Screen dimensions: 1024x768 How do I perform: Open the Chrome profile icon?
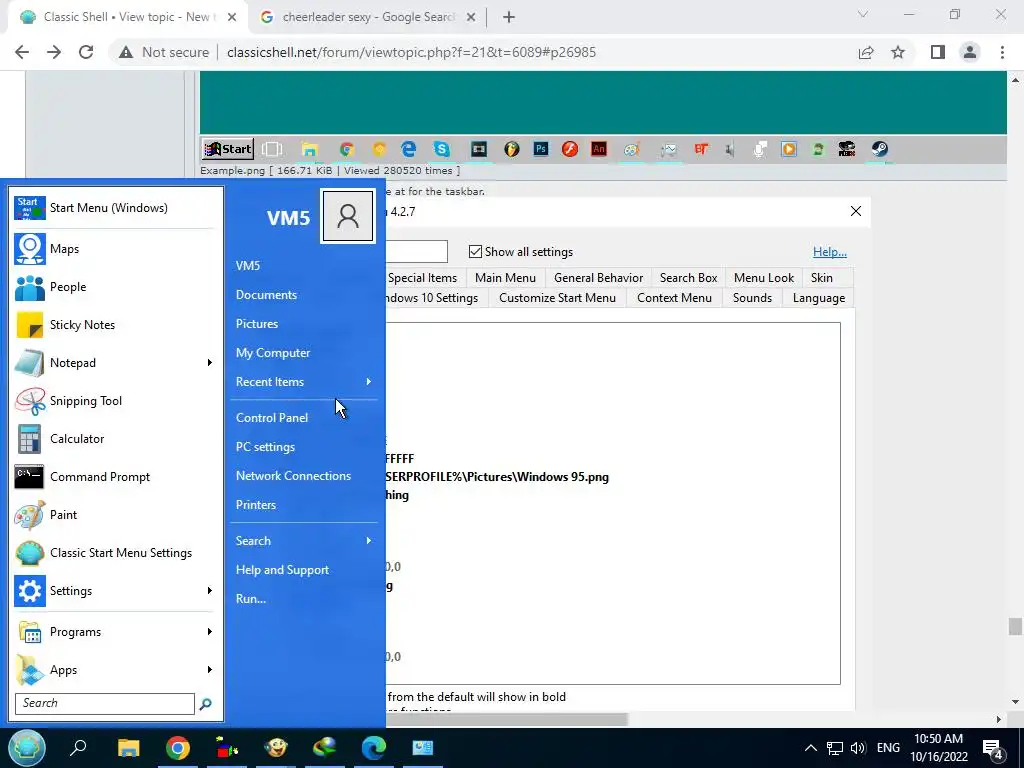(x=970, y=52)
